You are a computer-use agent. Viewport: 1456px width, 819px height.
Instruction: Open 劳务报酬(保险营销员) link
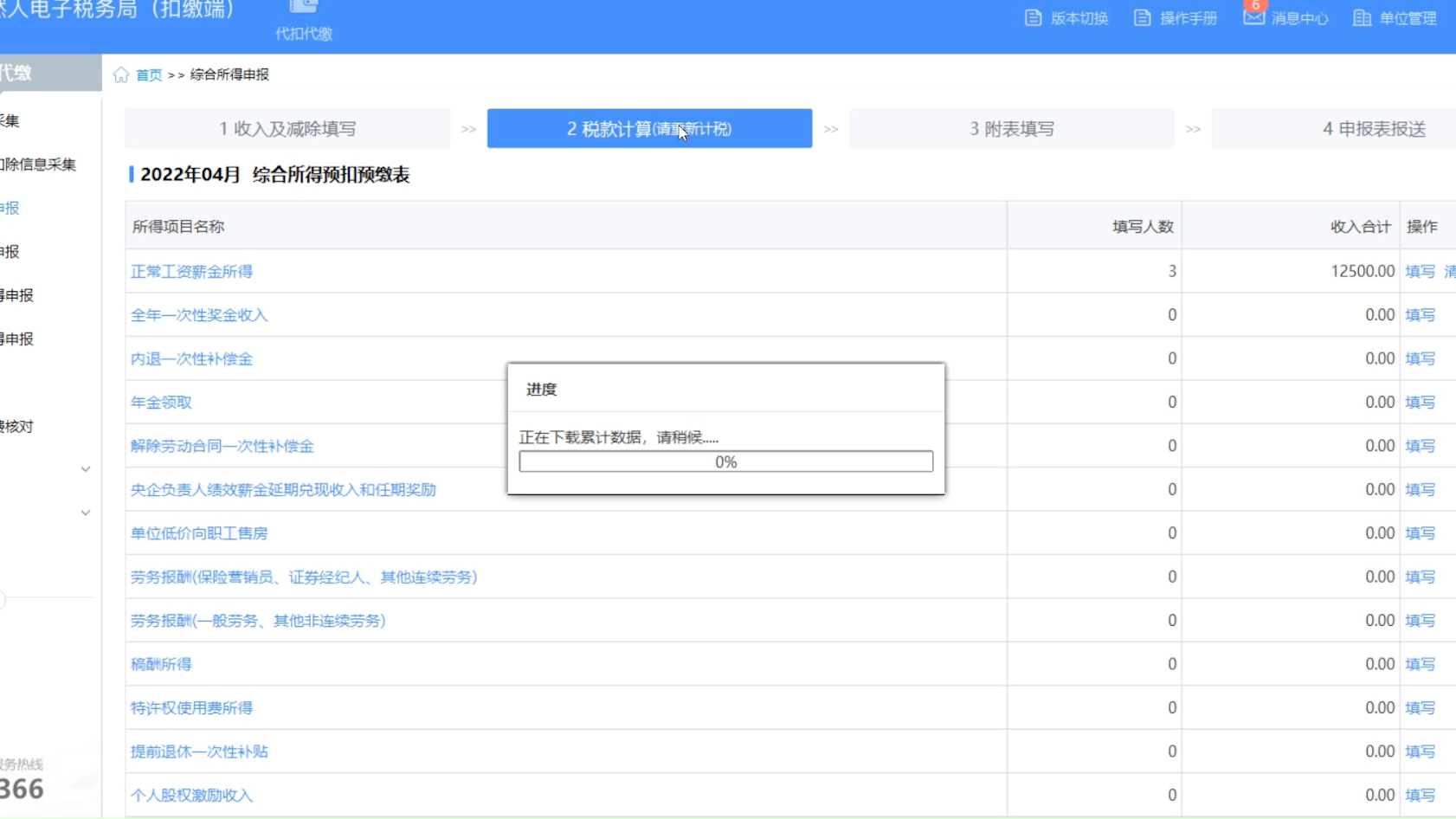pos(304,577)
